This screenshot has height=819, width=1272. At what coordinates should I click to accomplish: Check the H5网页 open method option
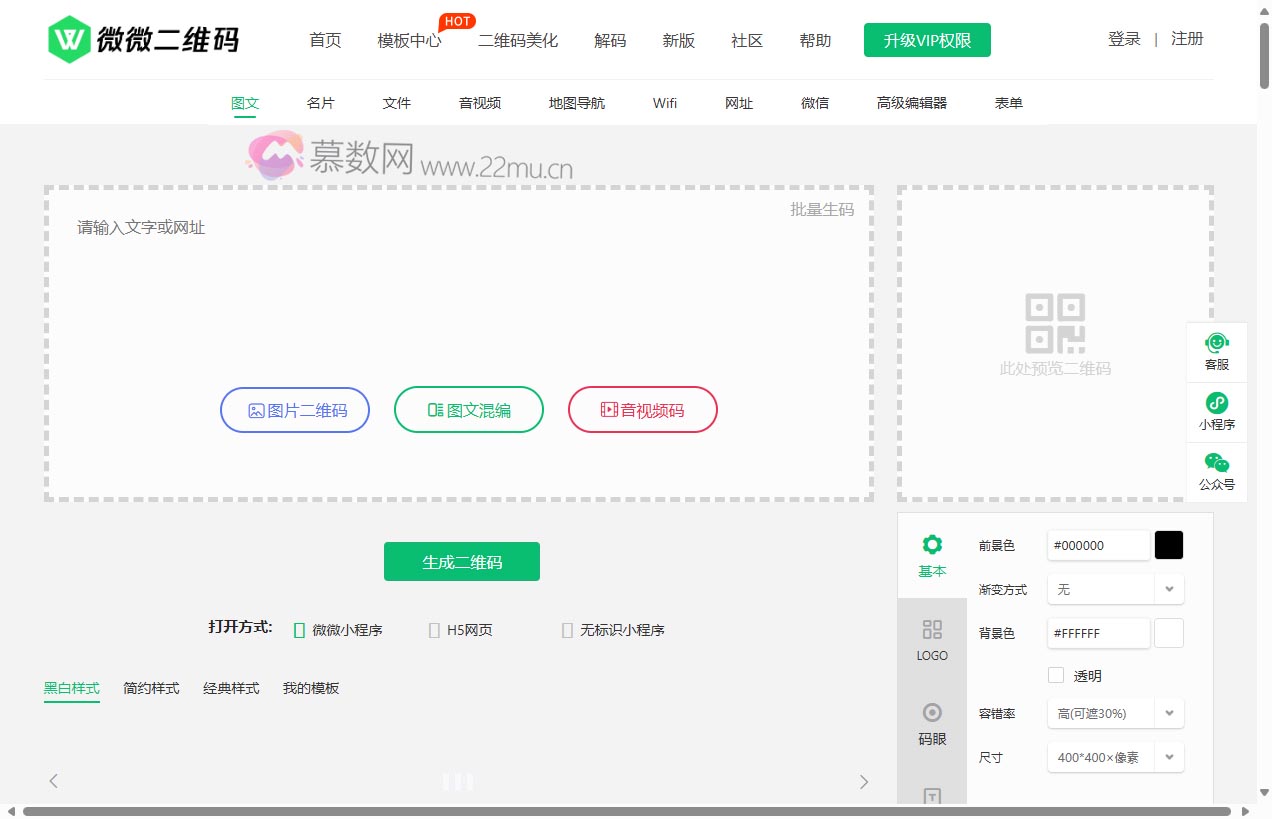[x=435, y=630]
